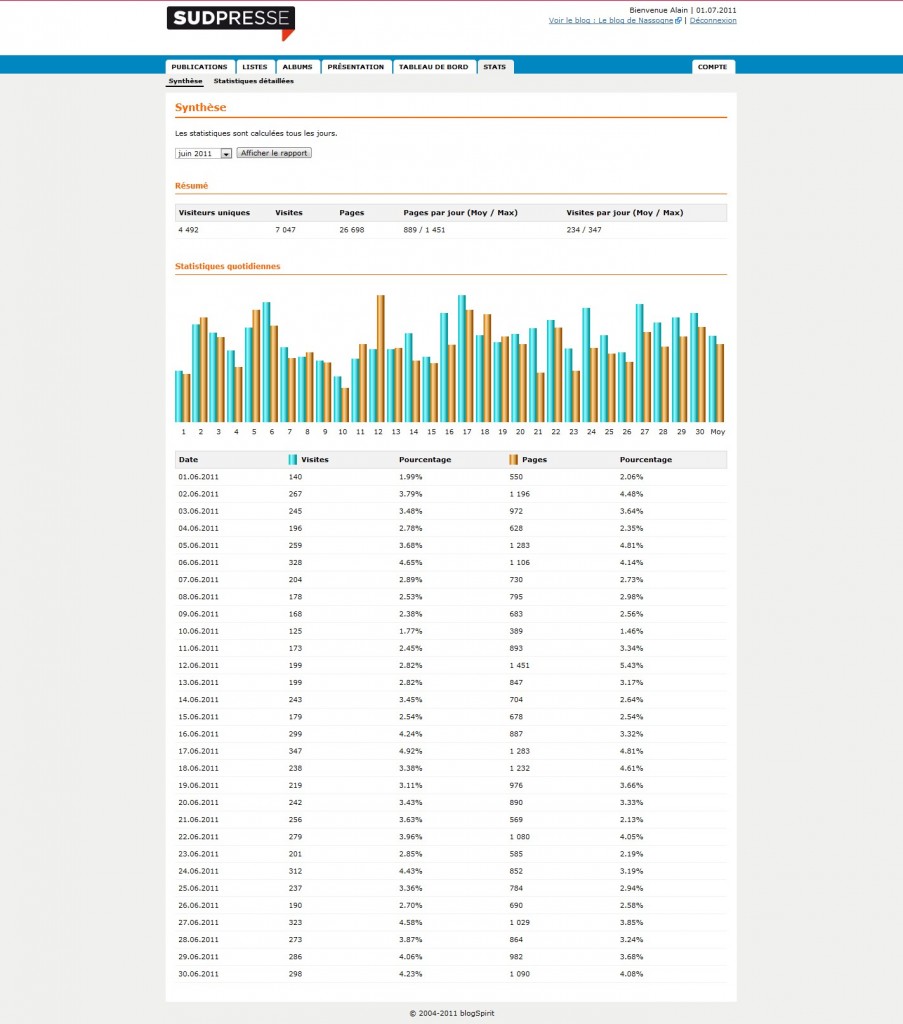
Task: Open the Stats tab
Action: pos(495,67)
